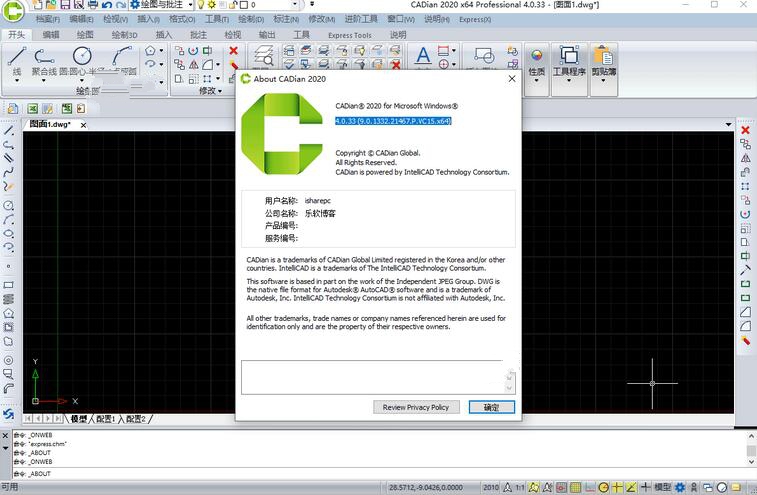Click the command input line showing _ABOUT
Viewport: 757px width, 495px height.
tap(379, 474)
